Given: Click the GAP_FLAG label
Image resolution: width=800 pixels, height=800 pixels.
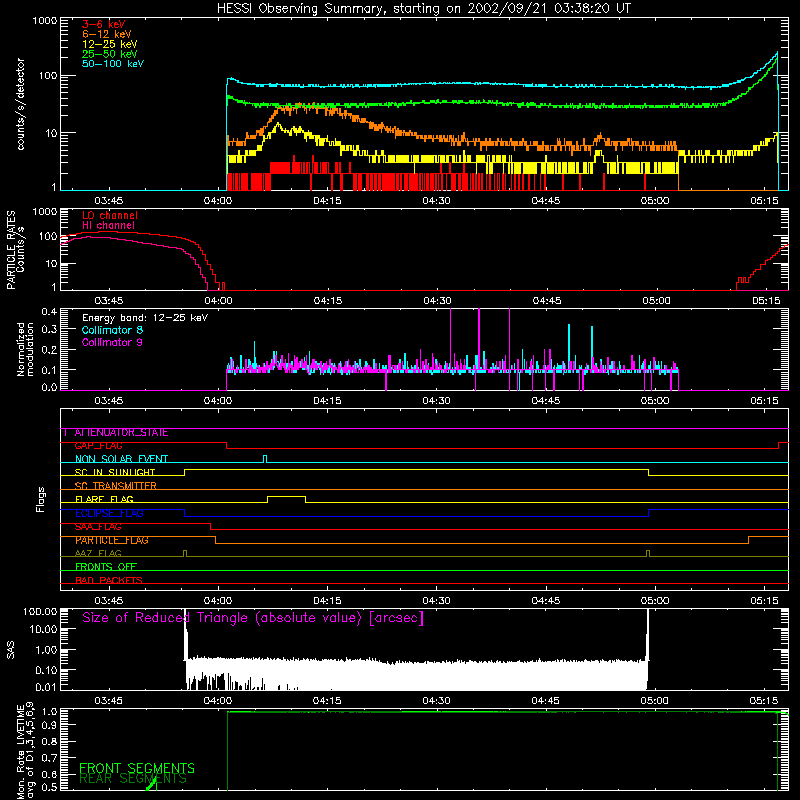Looking at the screenshot, I should [98, 446].
